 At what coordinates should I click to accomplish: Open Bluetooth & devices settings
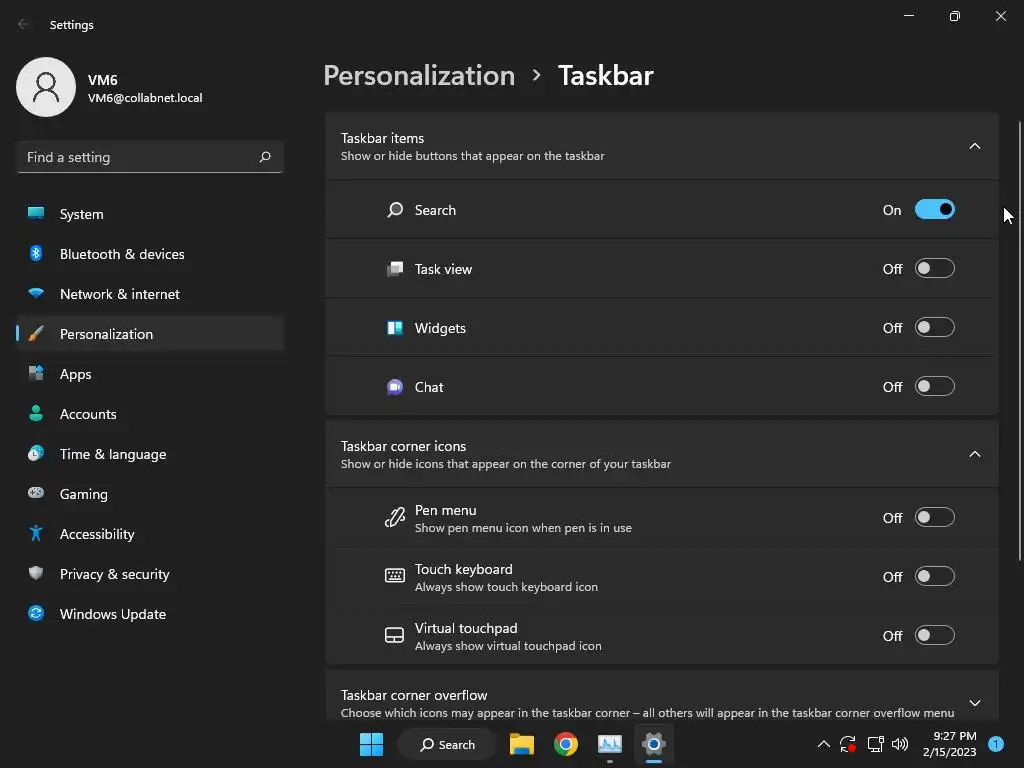coord(150,253)
